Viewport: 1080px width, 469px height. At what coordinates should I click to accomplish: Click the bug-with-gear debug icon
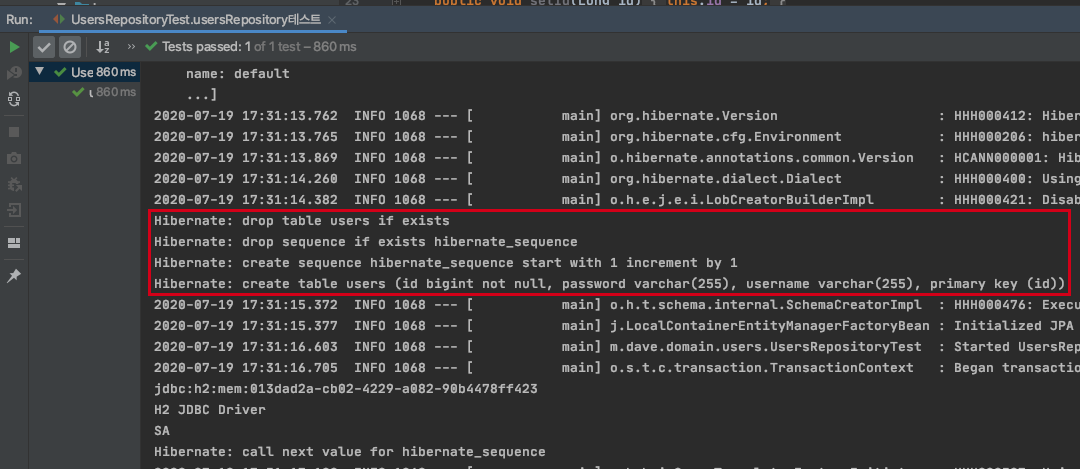pos(14,184)
